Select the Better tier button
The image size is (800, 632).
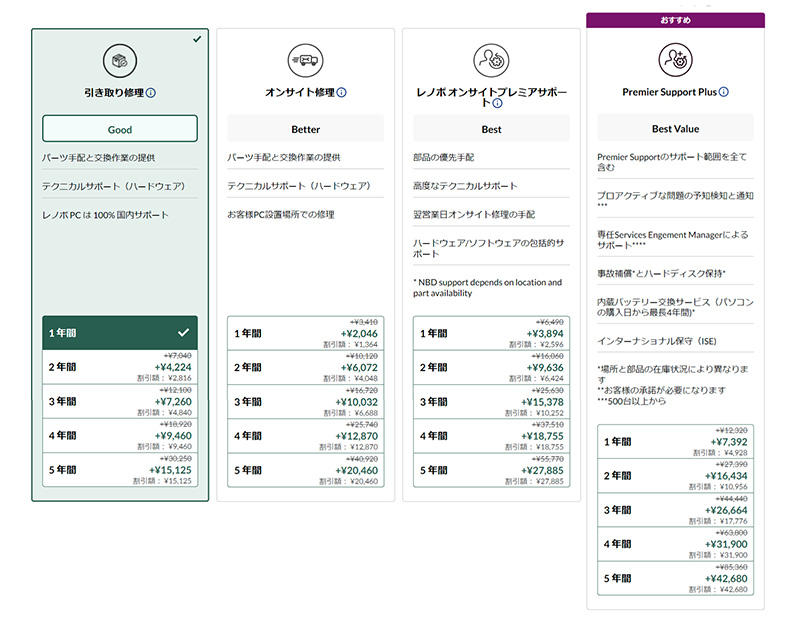pyautogui.click(x=306, y=129)
